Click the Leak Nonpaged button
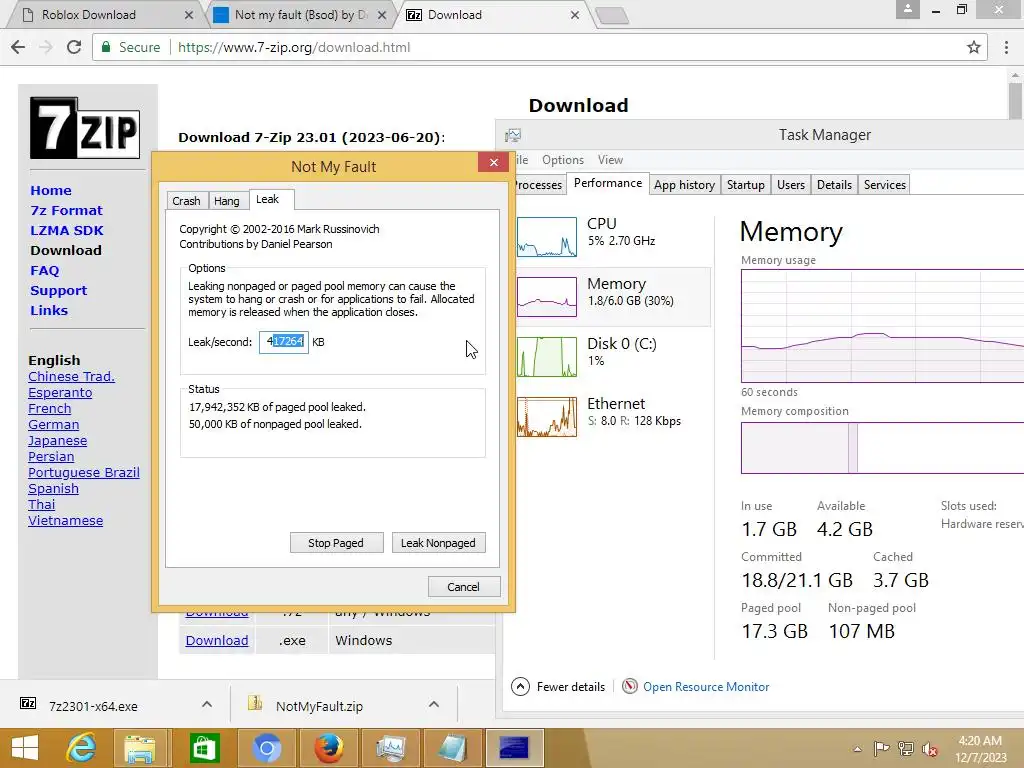 (x=438, y=543)
